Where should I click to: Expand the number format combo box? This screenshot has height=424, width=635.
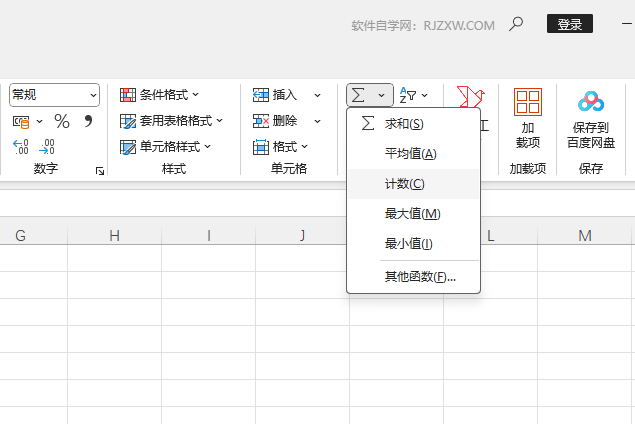click(93, 95)
